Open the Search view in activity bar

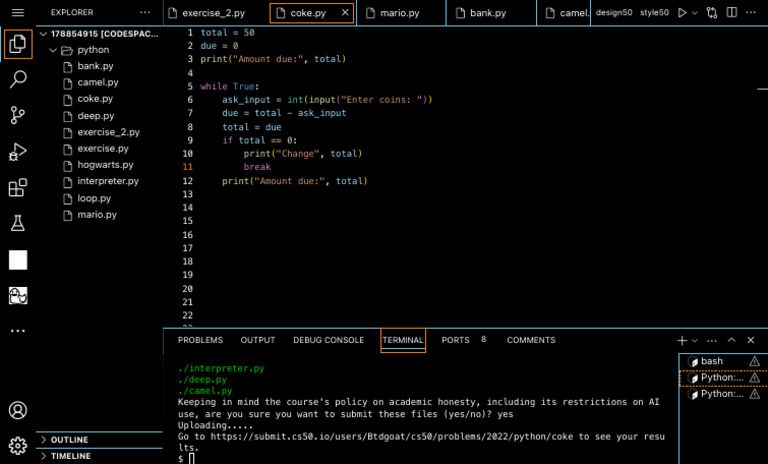[17, 79]
